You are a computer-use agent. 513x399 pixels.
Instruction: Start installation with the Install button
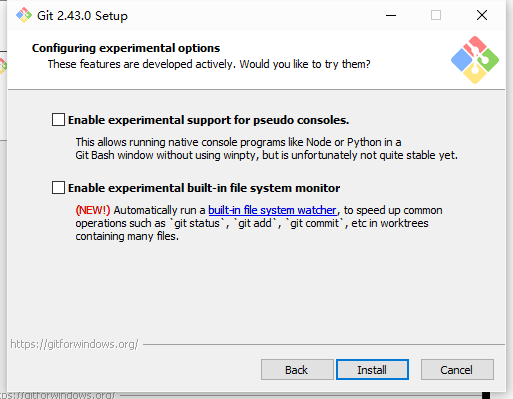pyautogui.click(x=372, y=370)
